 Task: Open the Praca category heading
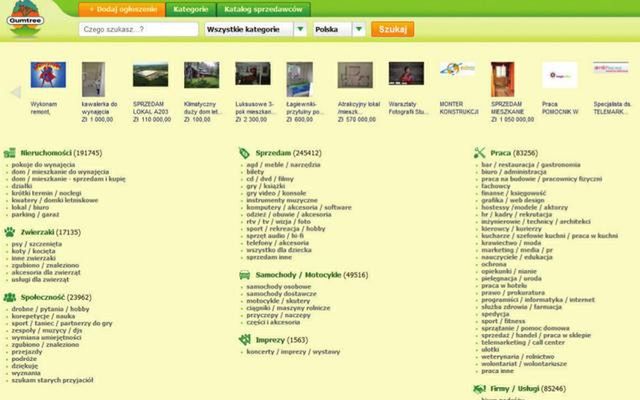(x=500, y=153)
